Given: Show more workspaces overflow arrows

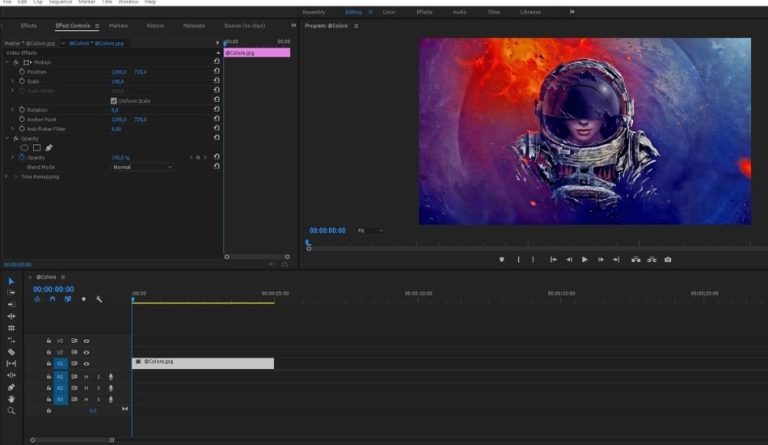Looking at the screenshot, I should 572,12.
